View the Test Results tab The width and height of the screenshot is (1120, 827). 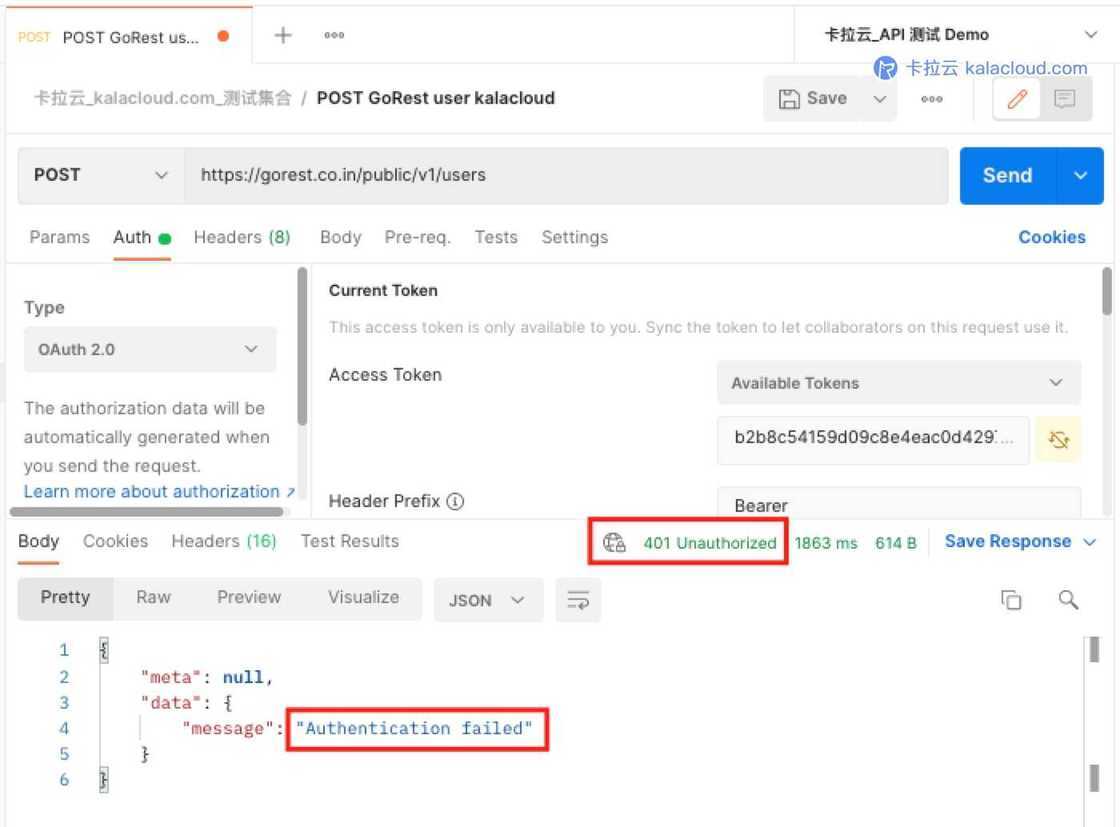(x=349, y=541)
